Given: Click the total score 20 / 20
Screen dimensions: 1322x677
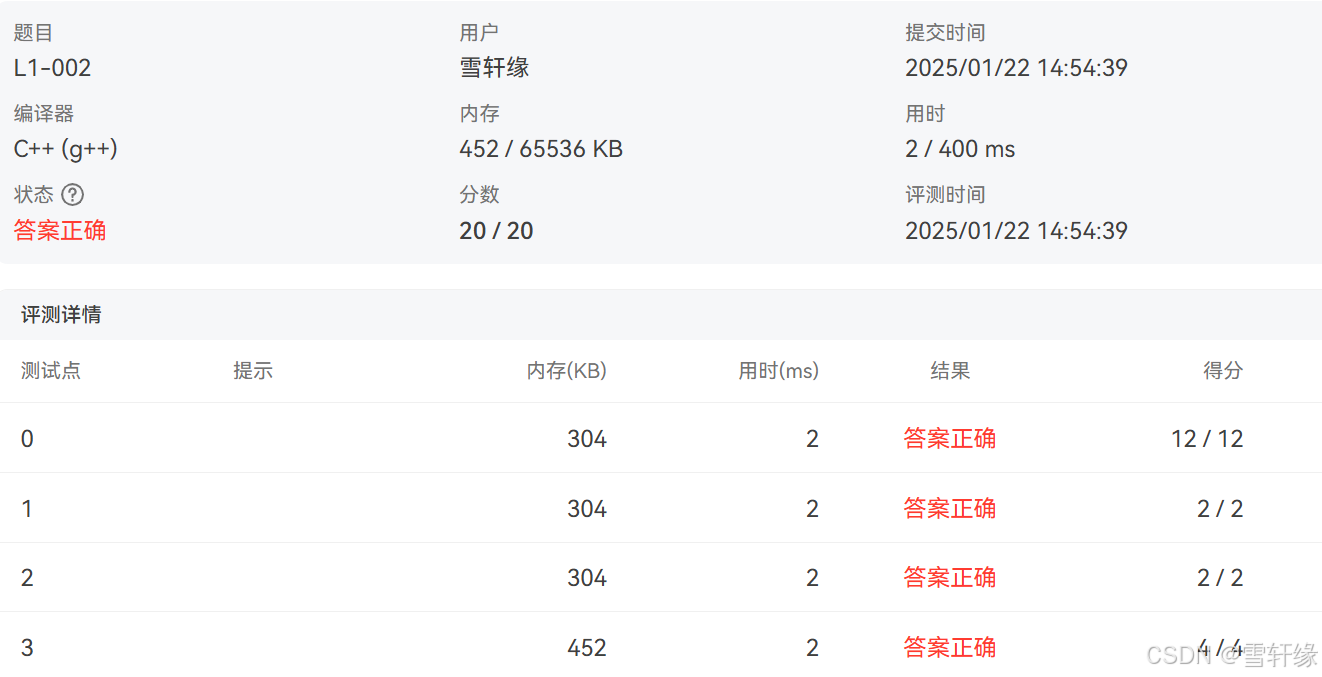Looking at the screenshot, I should 496,230.
